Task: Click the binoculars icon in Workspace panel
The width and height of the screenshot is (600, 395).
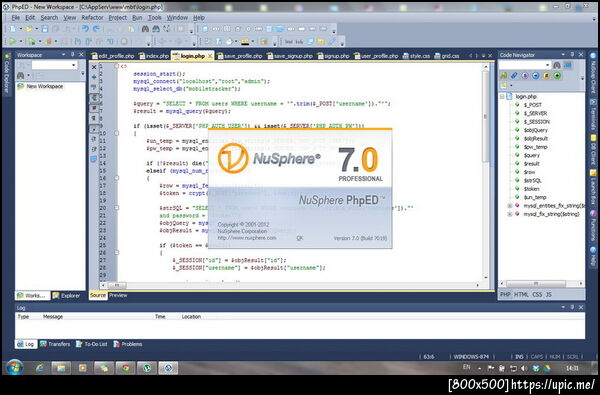Action: (x=21, y=76)
